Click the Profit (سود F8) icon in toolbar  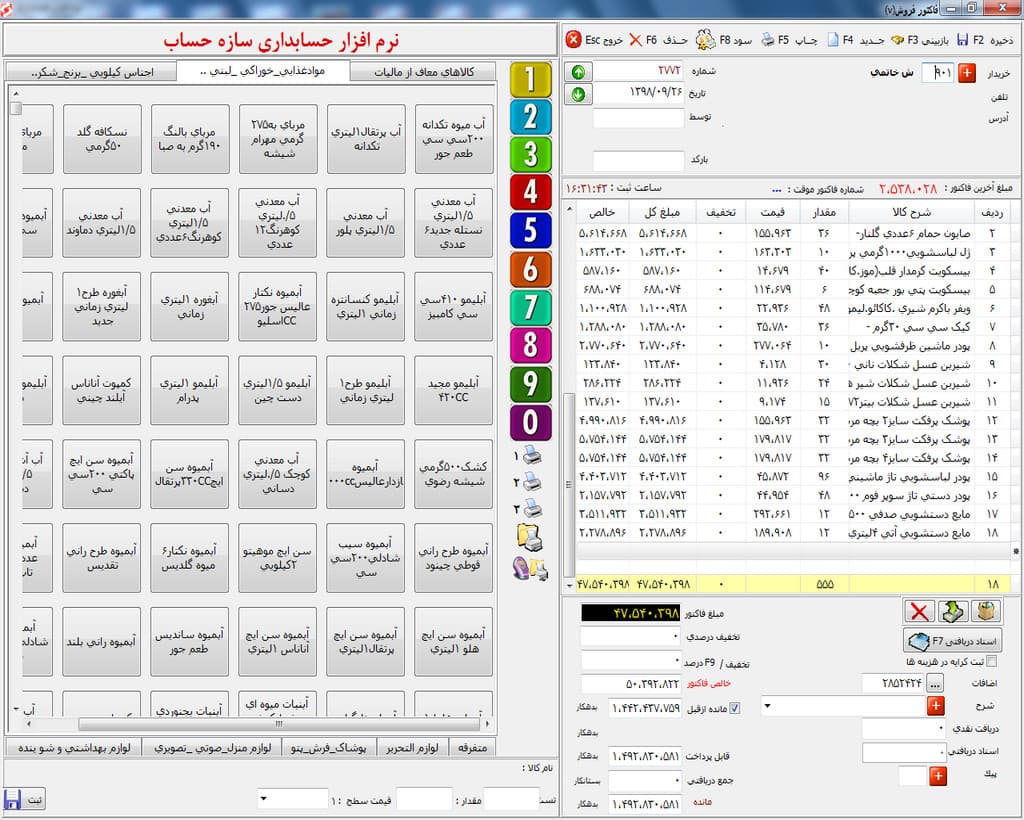click(705, 40)
